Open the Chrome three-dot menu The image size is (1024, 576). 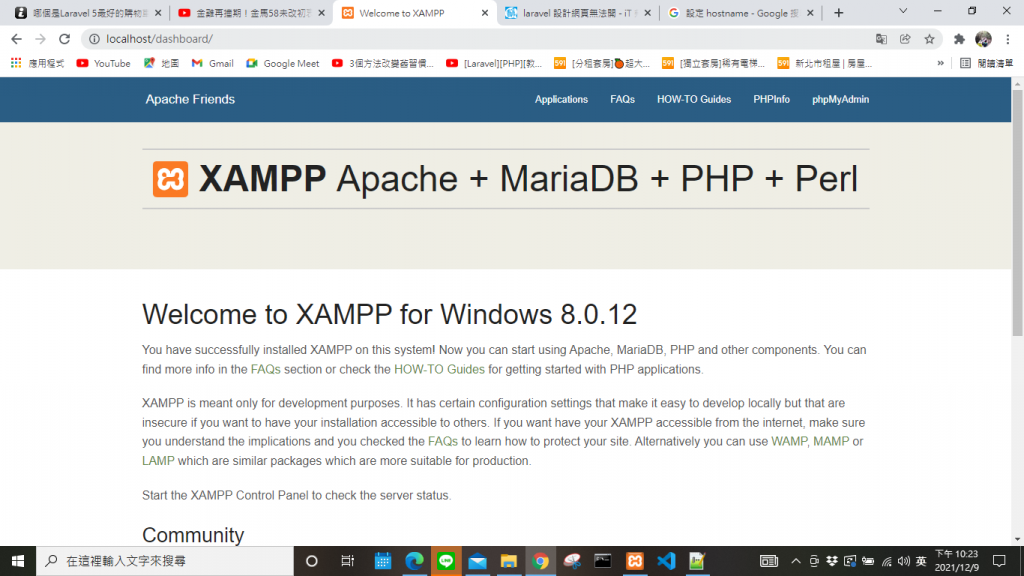(x=1008, y=39)
